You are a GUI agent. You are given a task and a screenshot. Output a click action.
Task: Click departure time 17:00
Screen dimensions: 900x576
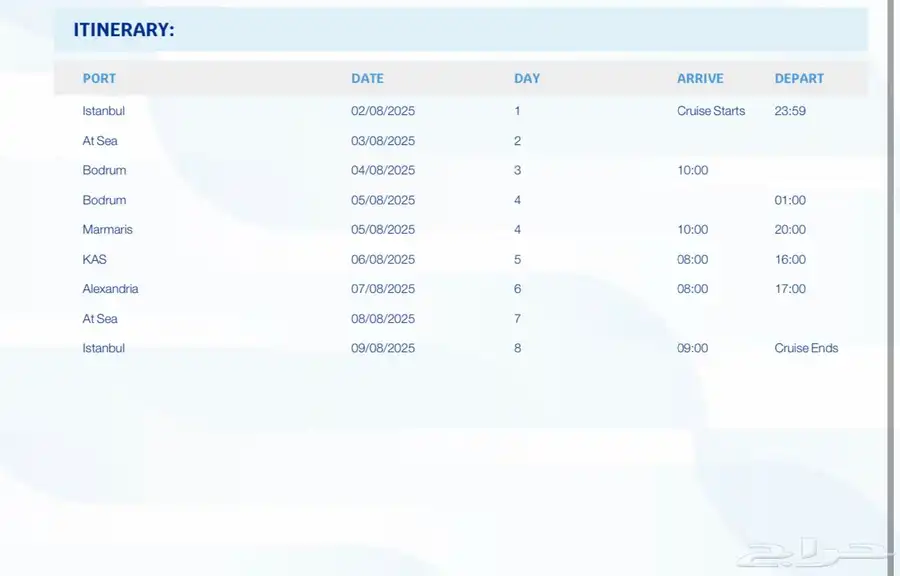click(x=790, y=289)
